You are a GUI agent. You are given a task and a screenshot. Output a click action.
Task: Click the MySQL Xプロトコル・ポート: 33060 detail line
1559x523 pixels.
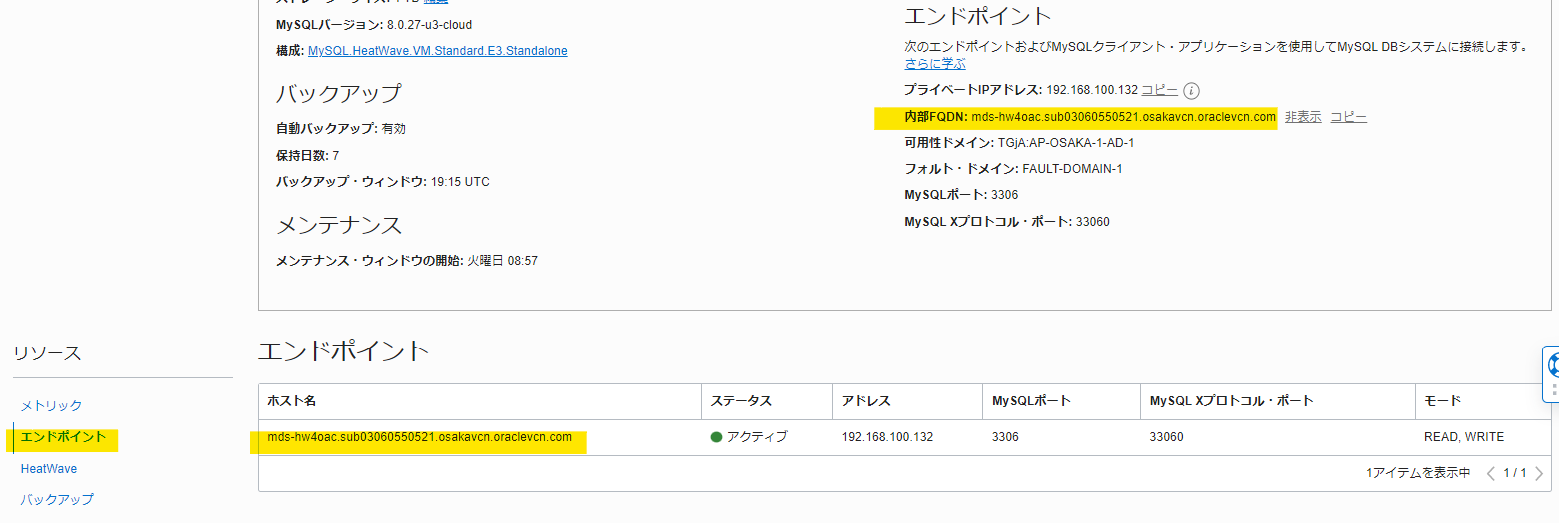click(x=1007, y=222)
